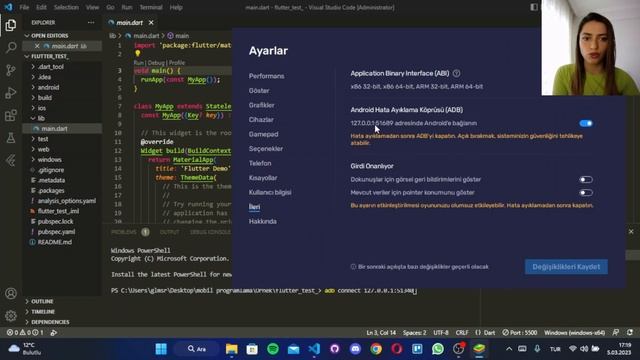Open WhatsApp from taskbar
Viewport: 640px width, 360px height.
[x=438, y=349]
